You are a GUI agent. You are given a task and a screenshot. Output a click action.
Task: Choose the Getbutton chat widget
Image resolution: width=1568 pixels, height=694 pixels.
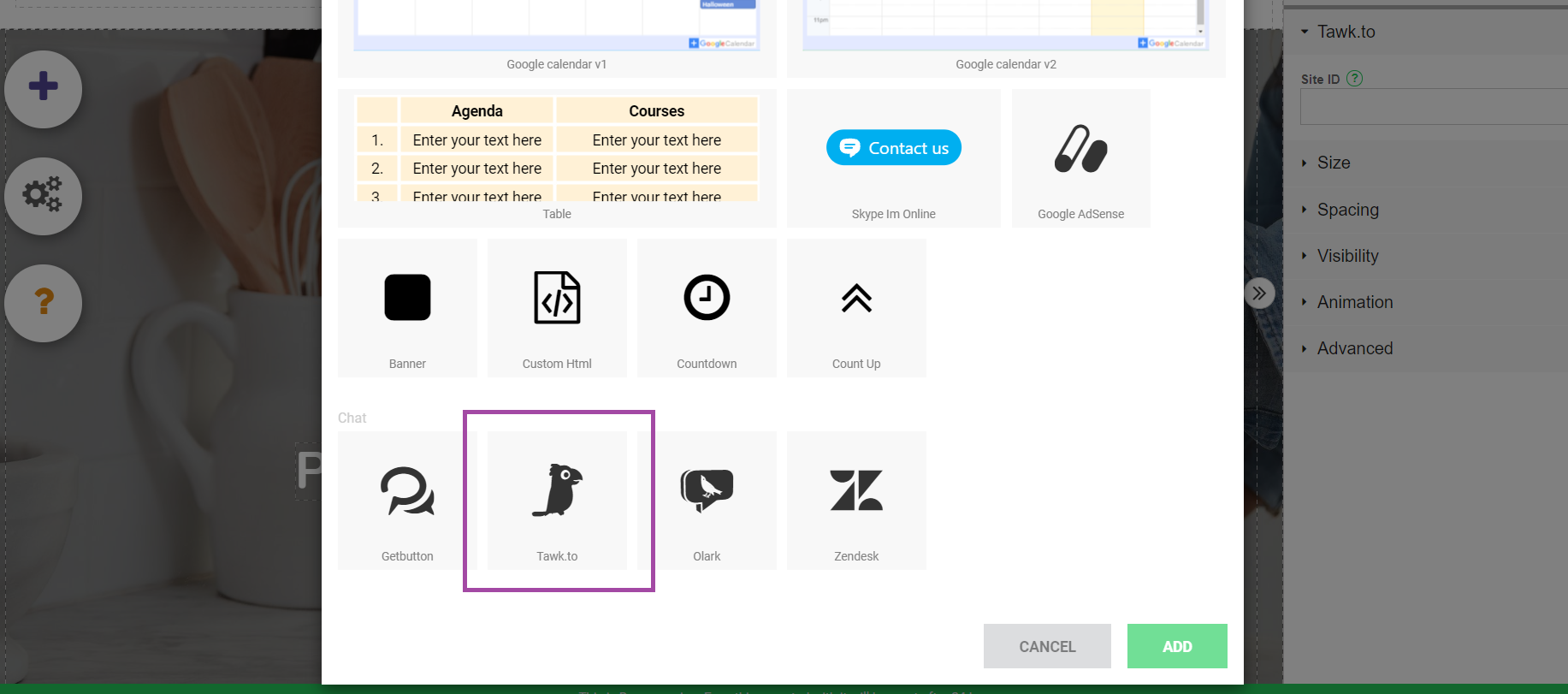pos(407,501)
